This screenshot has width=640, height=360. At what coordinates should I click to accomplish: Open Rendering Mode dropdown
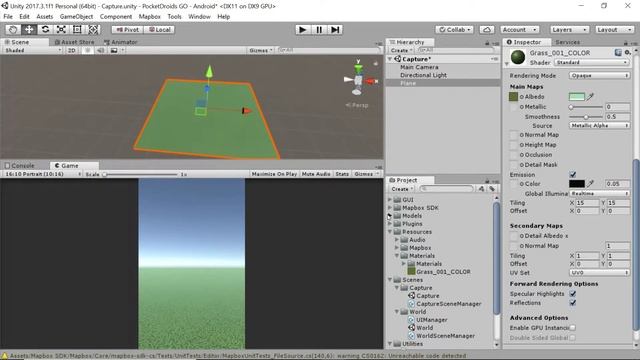coord(599,76)
